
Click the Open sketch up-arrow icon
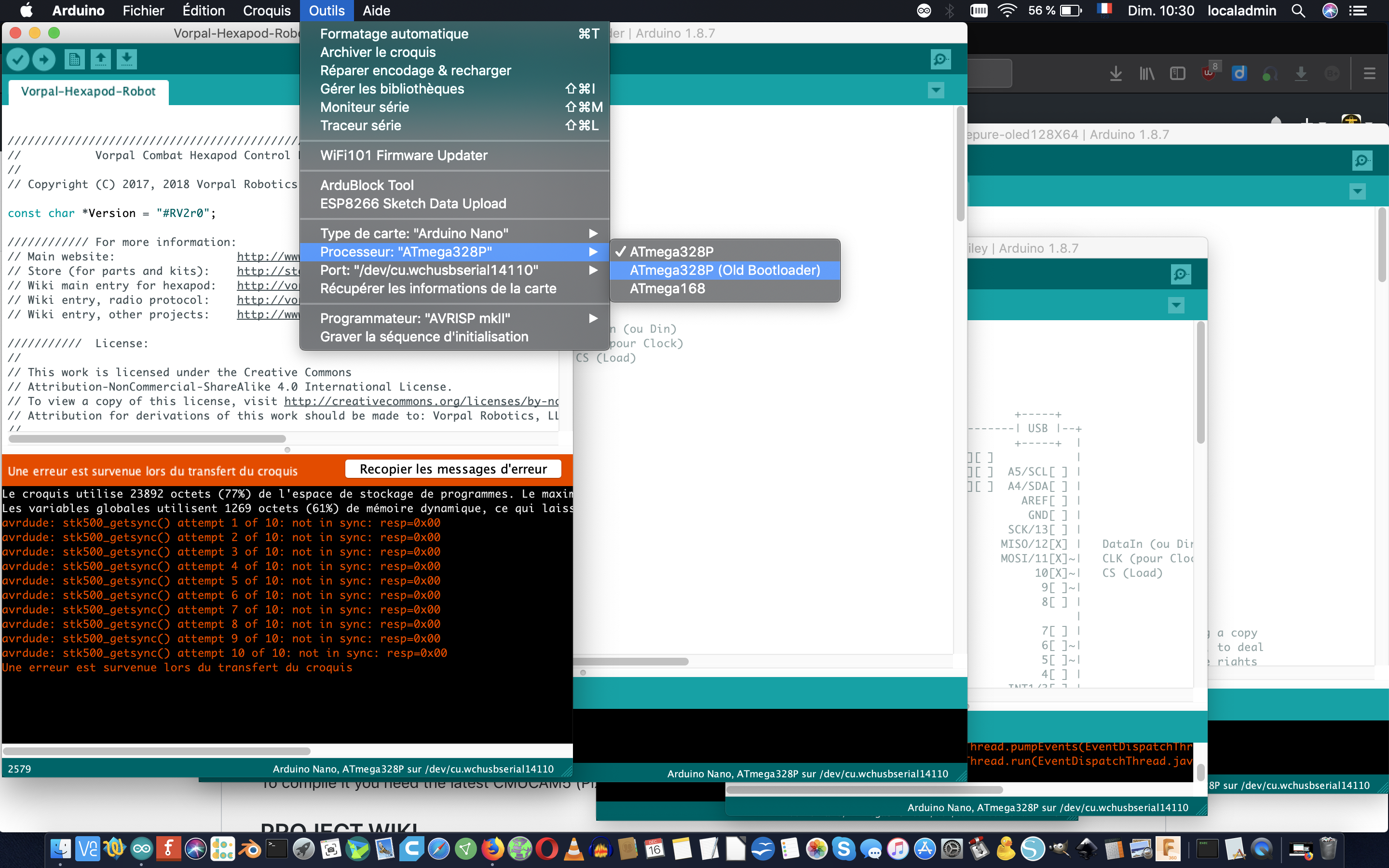[100, 59]
